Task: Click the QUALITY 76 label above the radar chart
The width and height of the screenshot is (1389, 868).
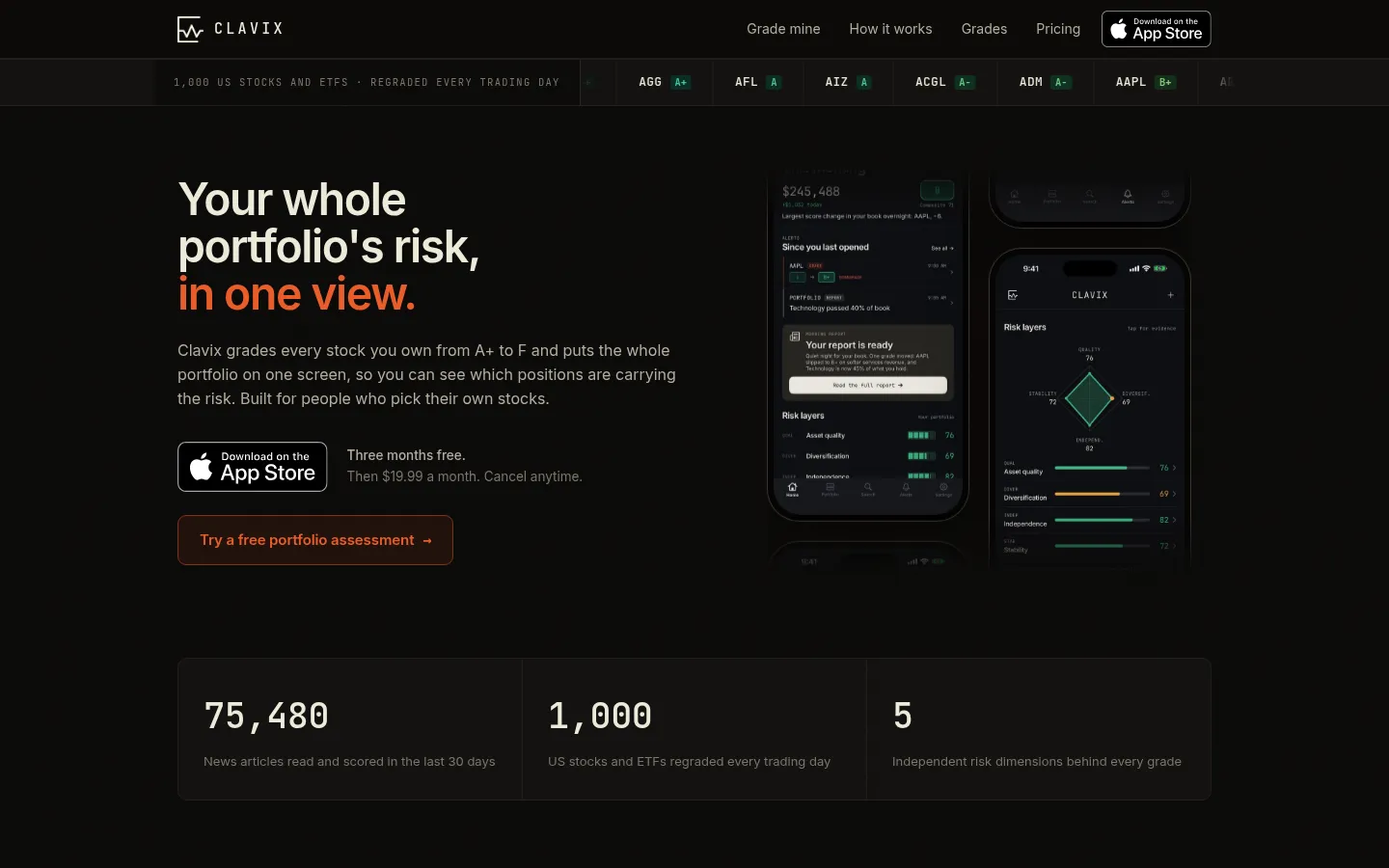Action: click(x=1089, y=354)
